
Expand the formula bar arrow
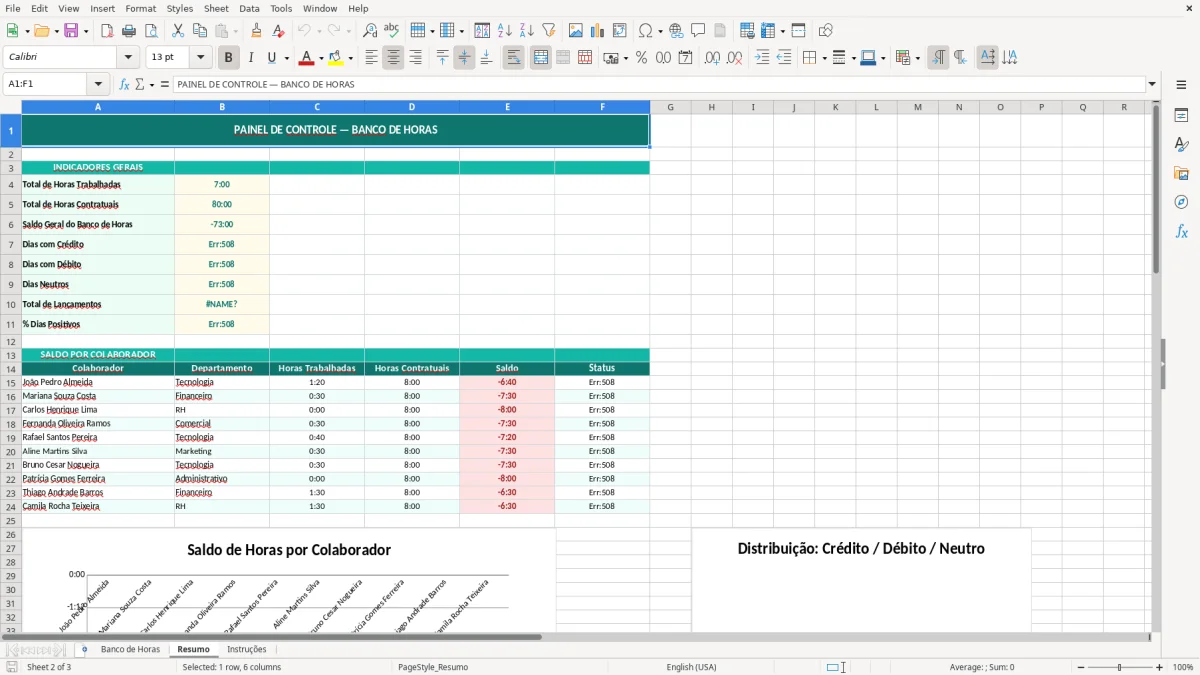(1152, 84)
